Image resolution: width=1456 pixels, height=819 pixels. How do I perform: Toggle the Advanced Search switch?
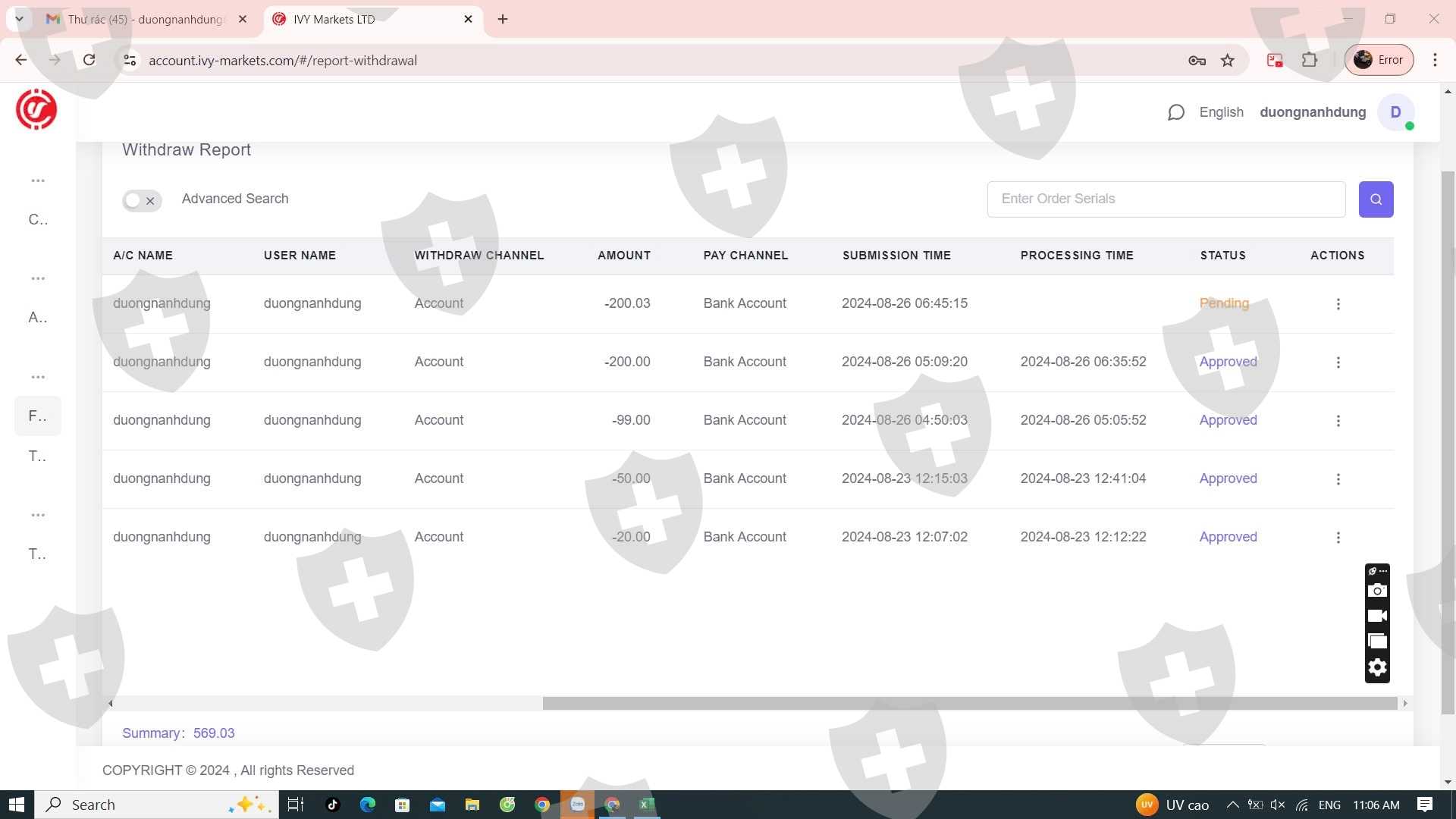point(142,200)
